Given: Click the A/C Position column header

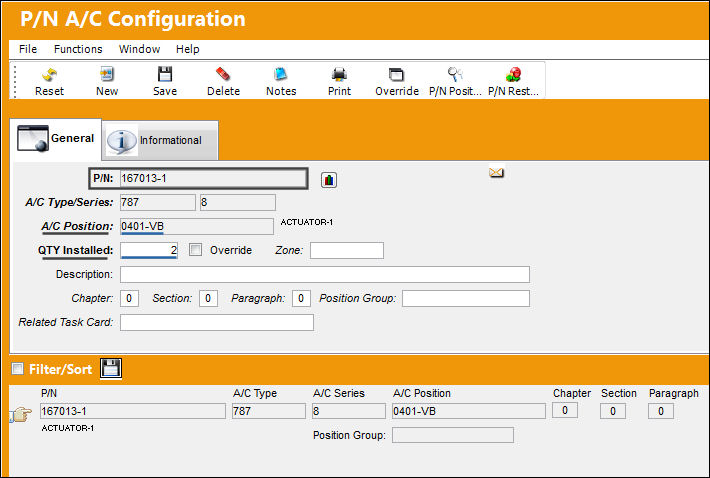Looking at the screenshot, I should tap(422, 393).
